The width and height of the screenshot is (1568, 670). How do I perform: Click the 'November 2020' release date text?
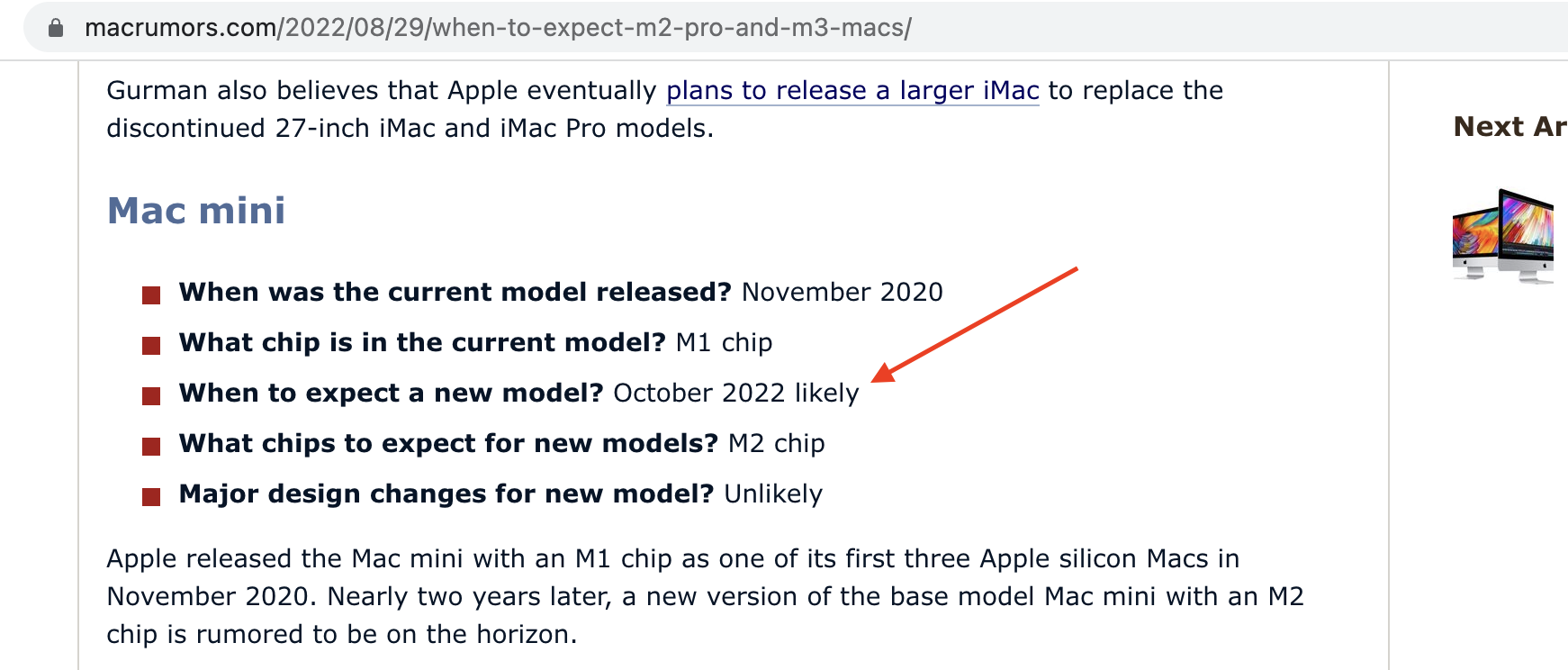pyautogui.click(x=843, y=293)
